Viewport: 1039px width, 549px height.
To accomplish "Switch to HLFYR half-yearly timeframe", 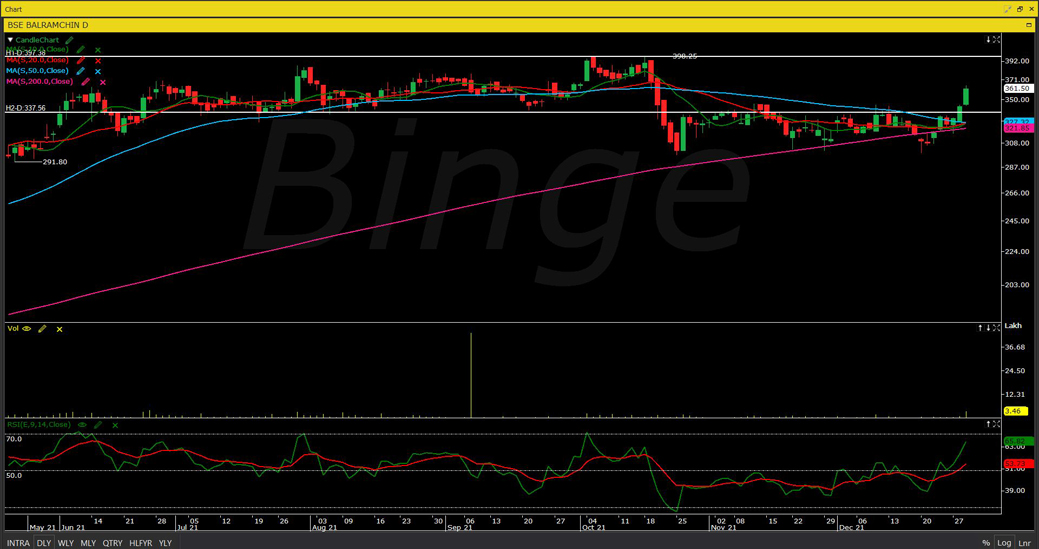I will (x=140, y=543).
